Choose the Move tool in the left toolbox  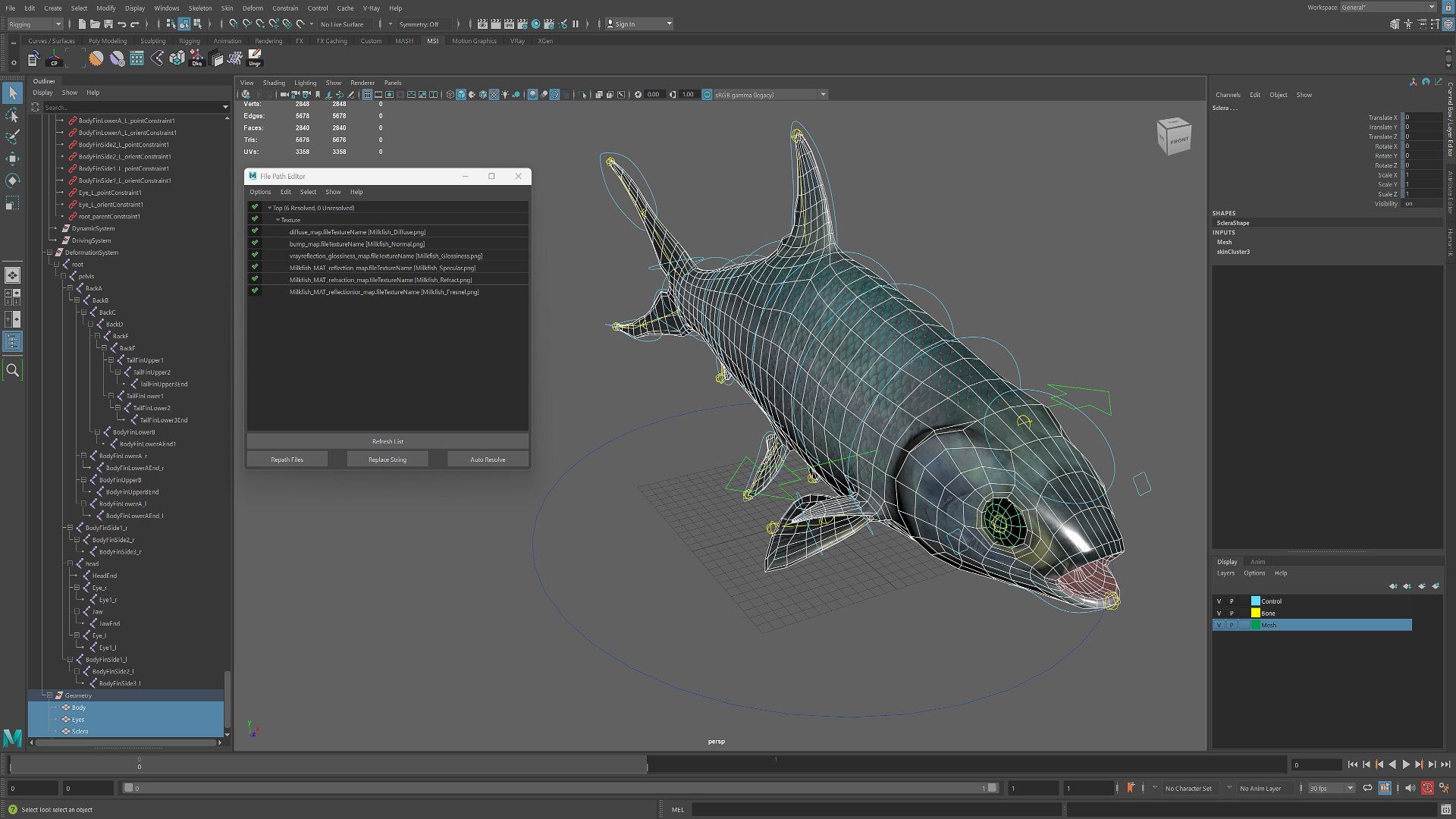click(x=13, y=158)
